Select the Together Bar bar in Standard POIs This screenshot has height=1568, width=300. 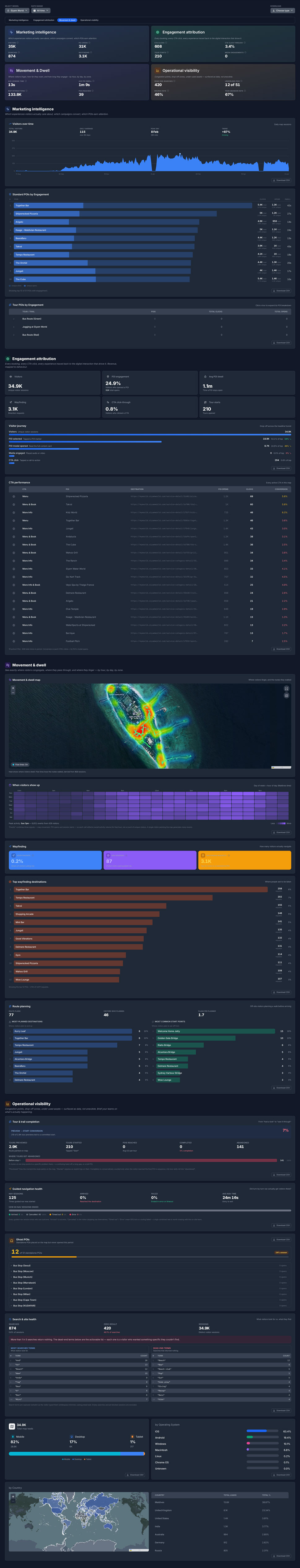click(x=133, y=206)
